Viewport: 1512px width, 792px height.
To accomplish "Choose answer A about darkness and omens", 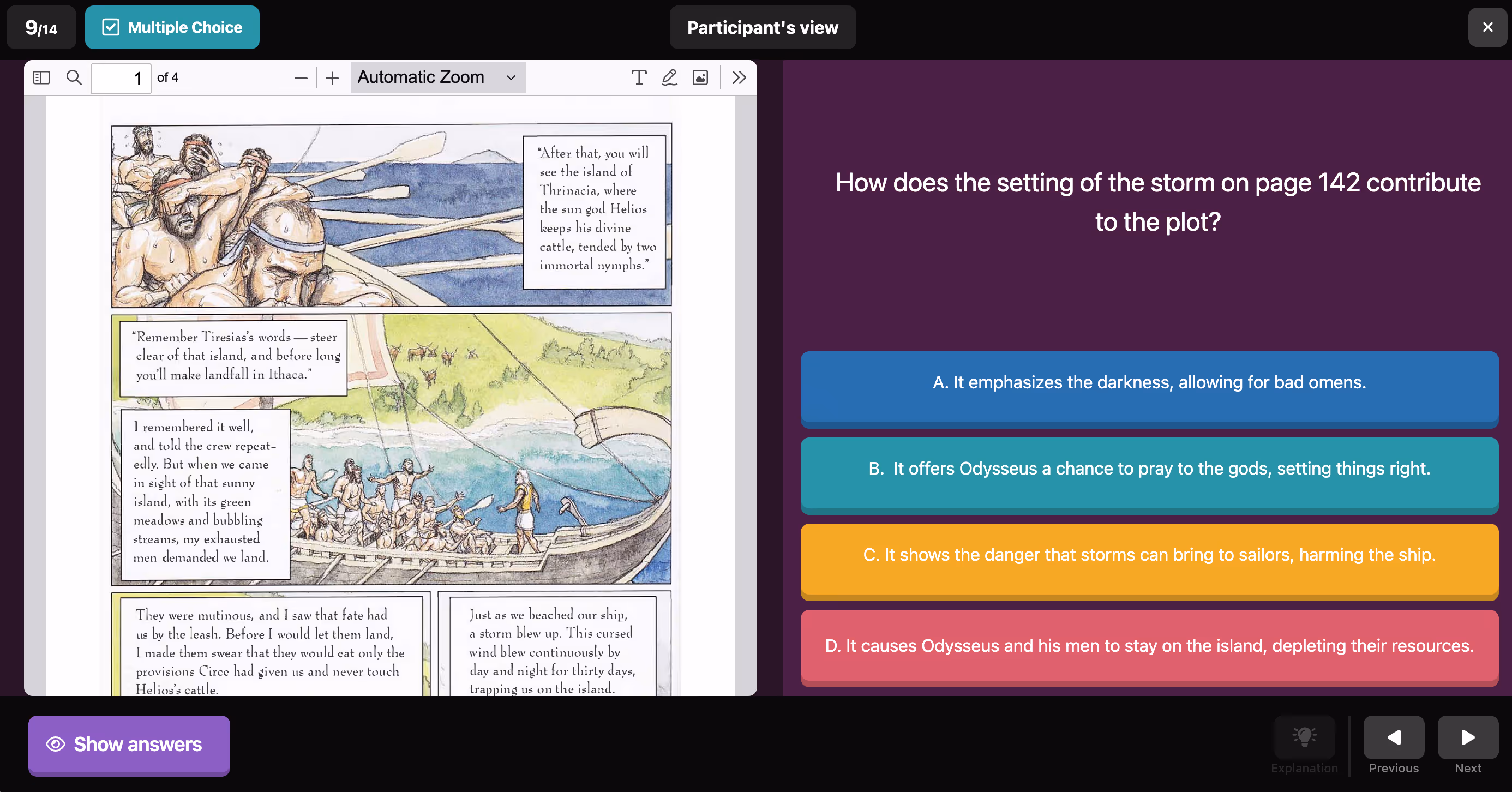I will (x=1149, y=389).
